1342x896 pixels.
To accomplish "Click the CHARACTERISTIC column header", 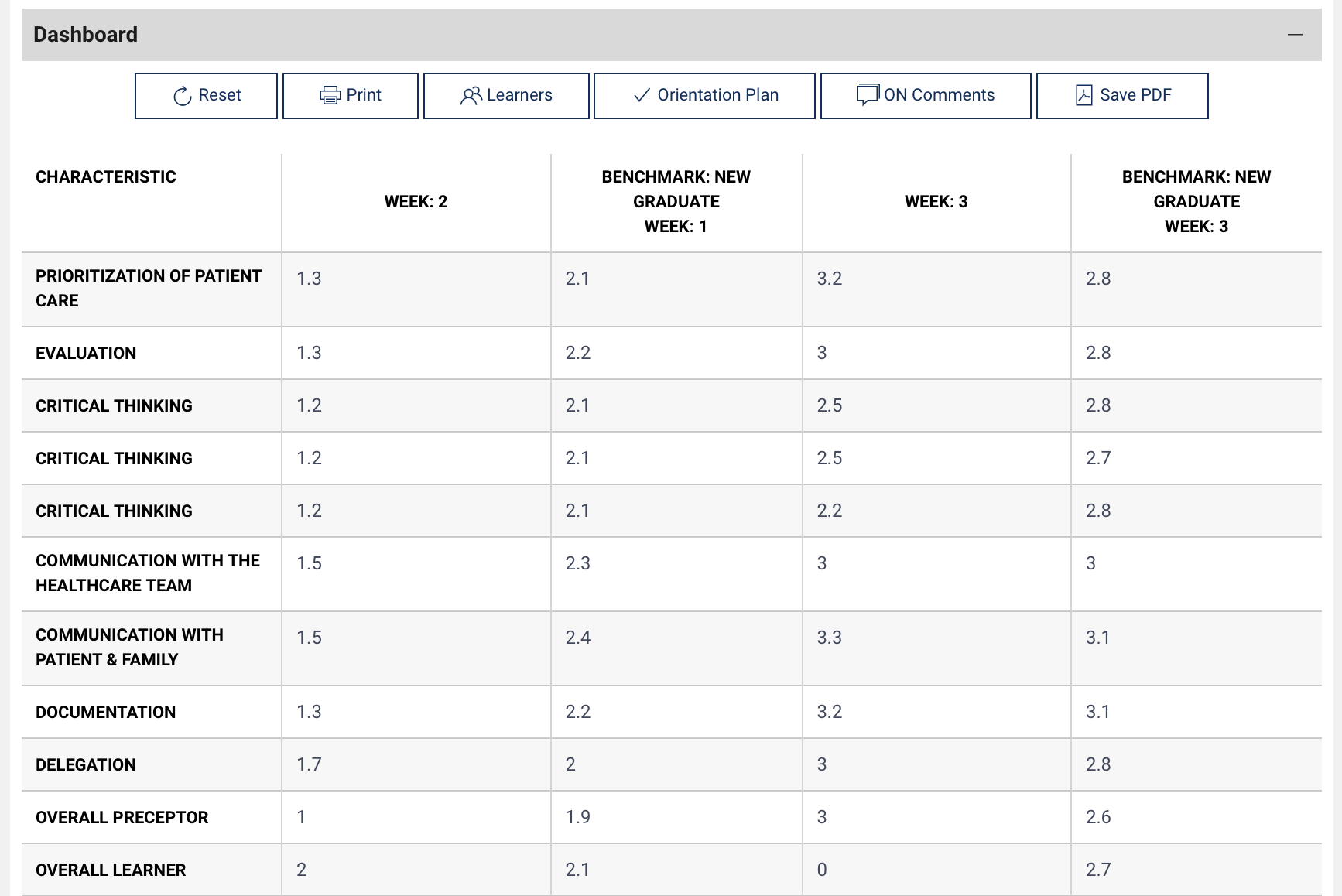I will pos(106,177).
